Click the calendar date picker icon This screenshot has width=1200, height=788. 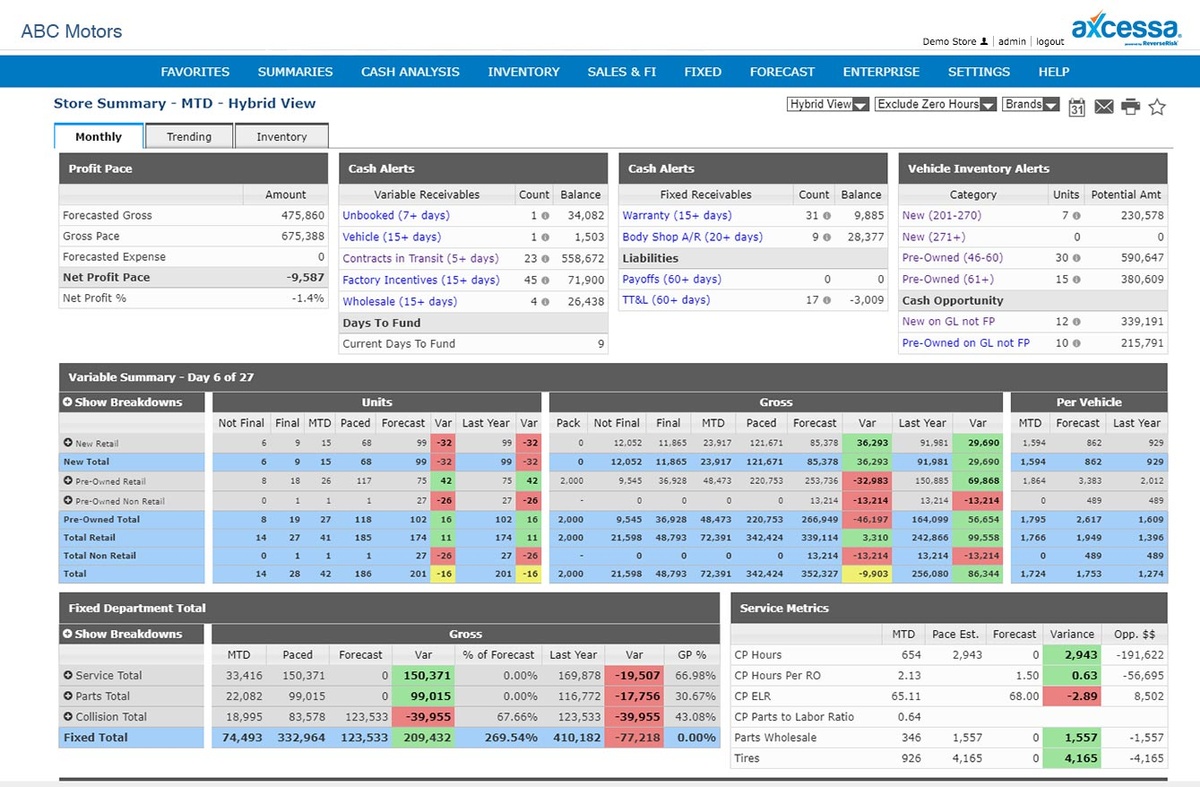1077,107
